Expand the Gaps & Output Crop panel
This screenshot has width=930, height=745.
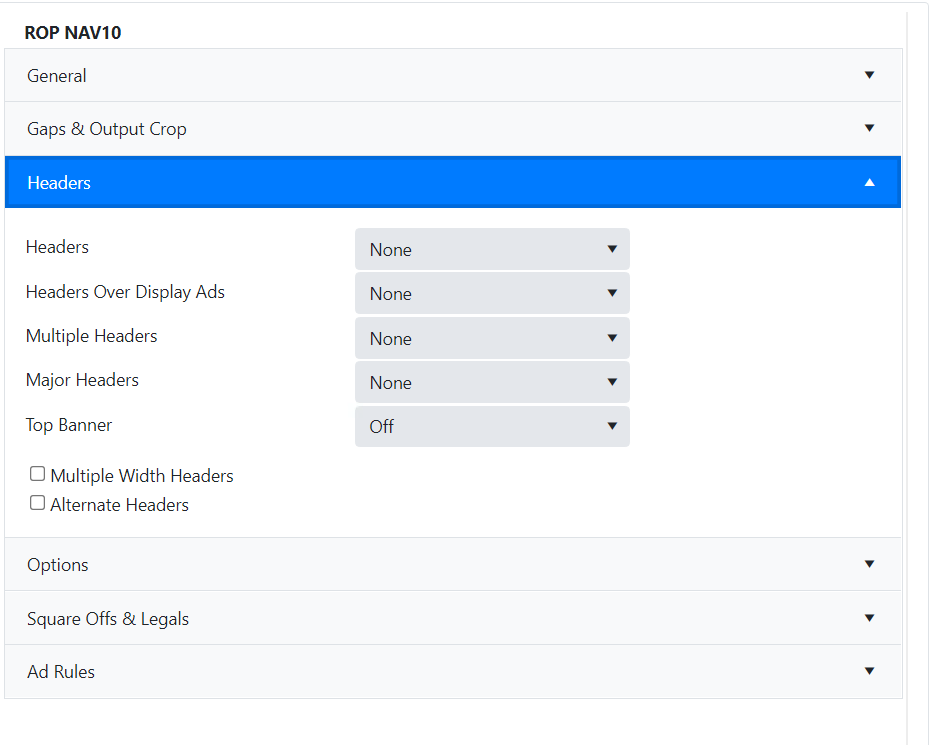pyautogui.click(x=107, y=129)
